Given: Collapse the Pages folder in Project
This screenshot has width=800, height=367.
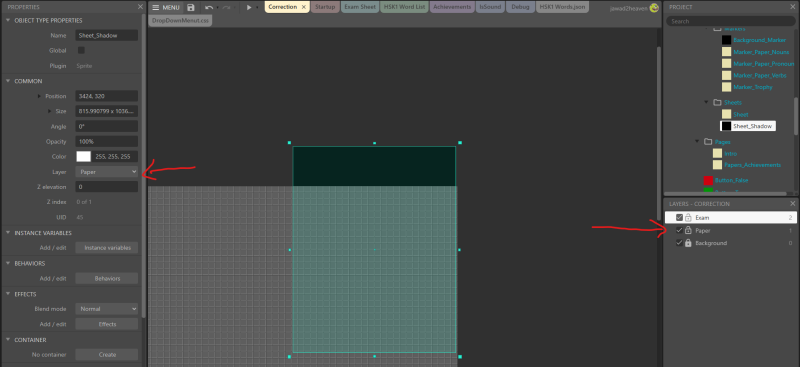Looking at the screenshot, I should [697, 141].
